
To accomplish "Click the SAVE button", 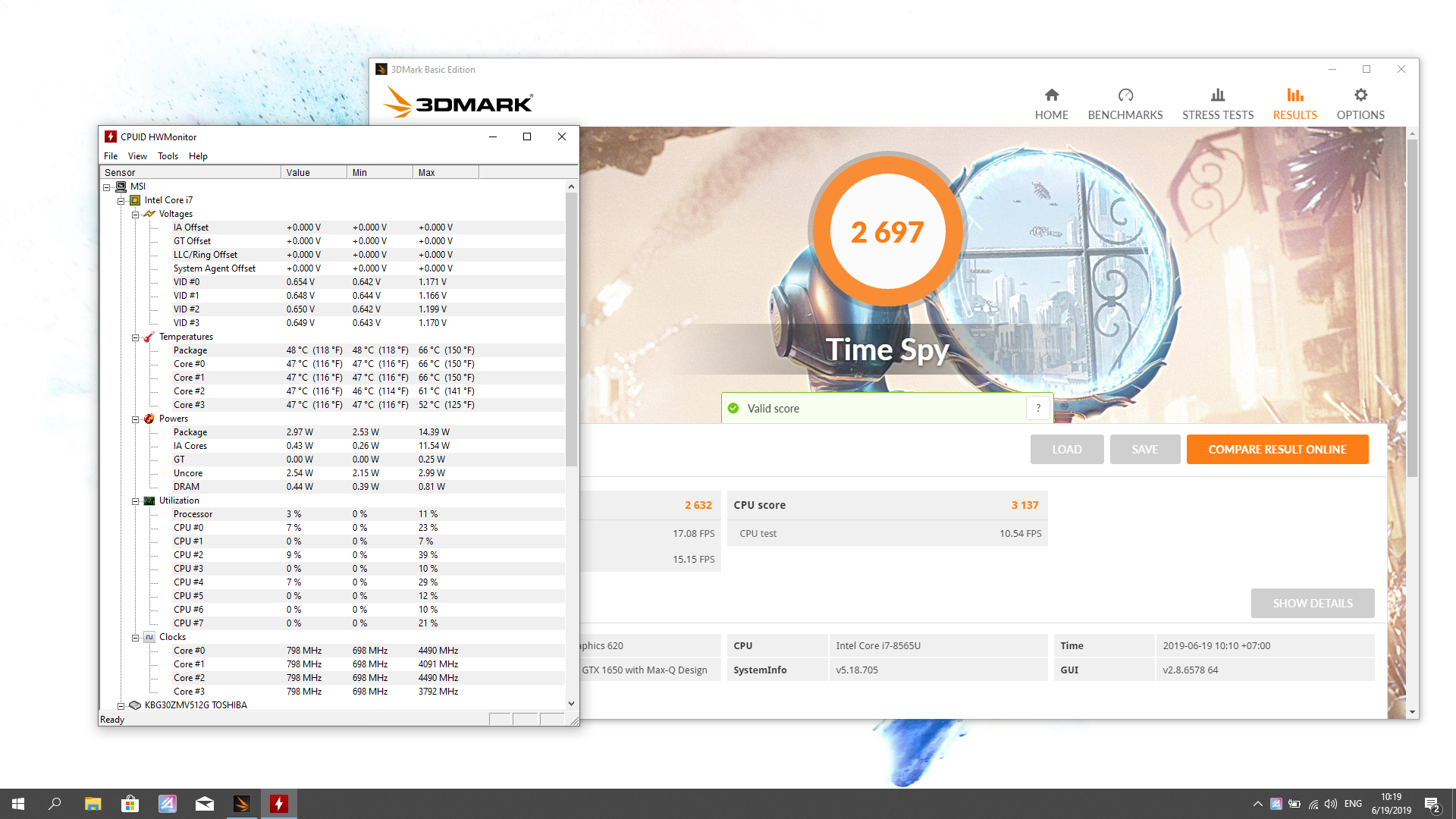I will [1144, 449].
